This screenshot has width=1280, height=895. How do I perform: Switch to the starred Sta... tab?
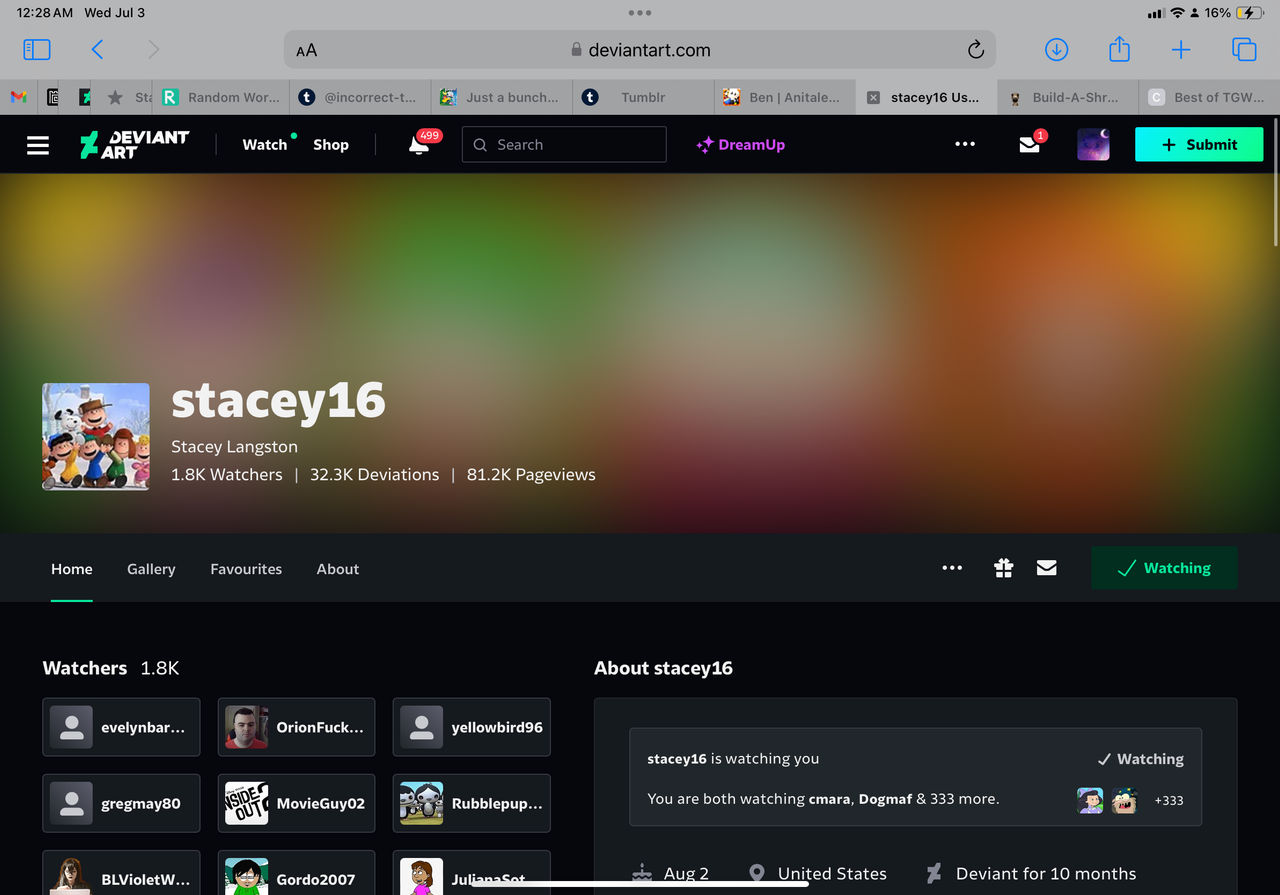127,97
